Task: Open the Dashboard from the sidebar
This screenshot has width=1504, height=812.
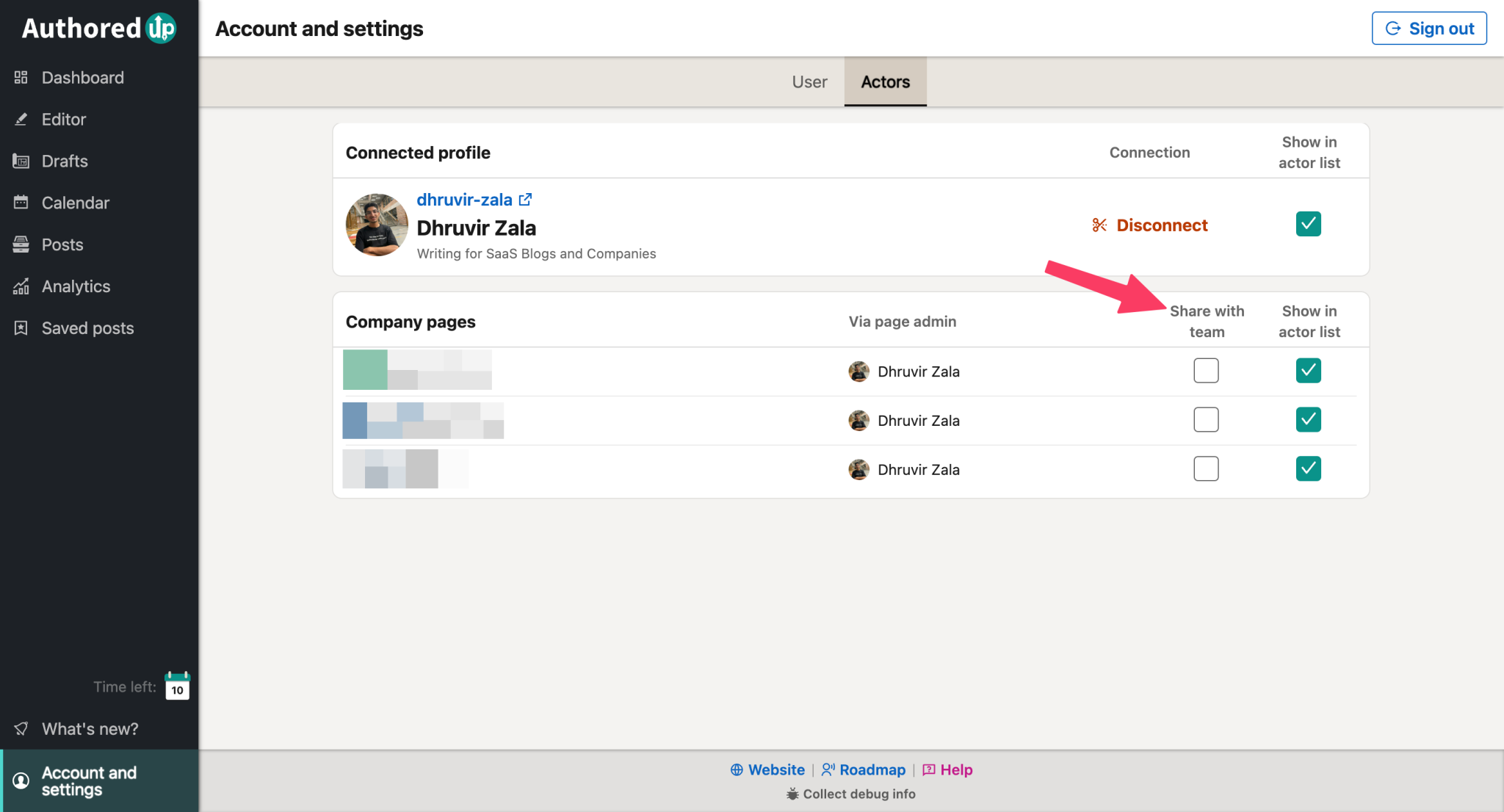Action: tap(82, 77)
